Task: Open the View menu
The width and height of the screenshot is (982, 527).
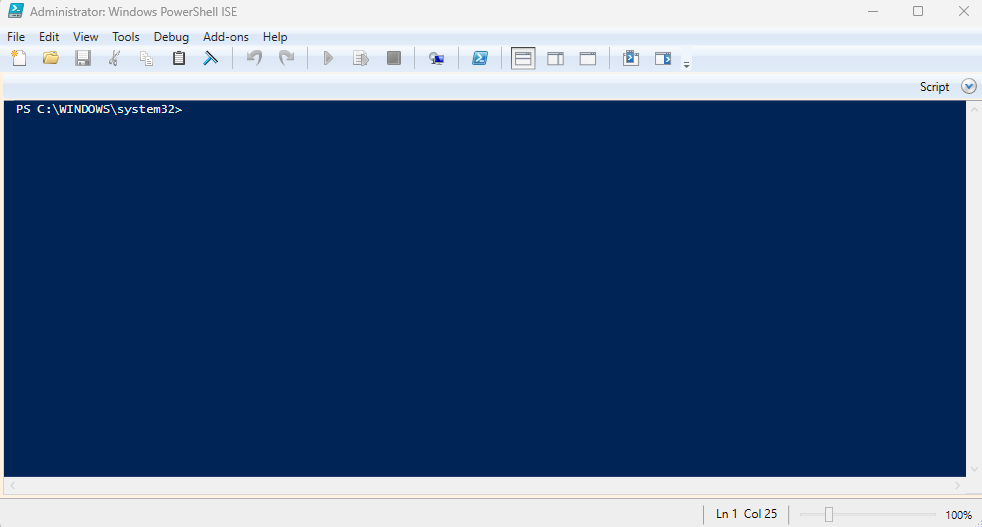Action: [85, 37]
